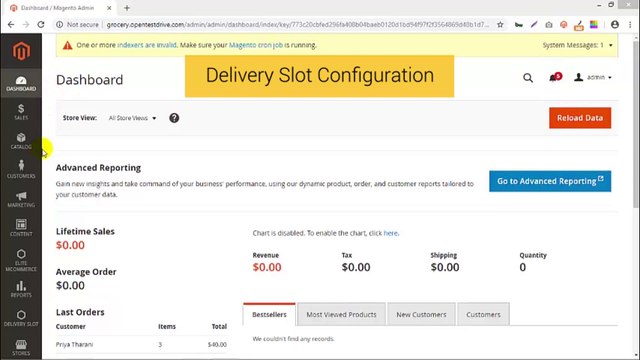Click the admin search magnifier icon
Screen dimensions: 640x360
click(528, 78)
